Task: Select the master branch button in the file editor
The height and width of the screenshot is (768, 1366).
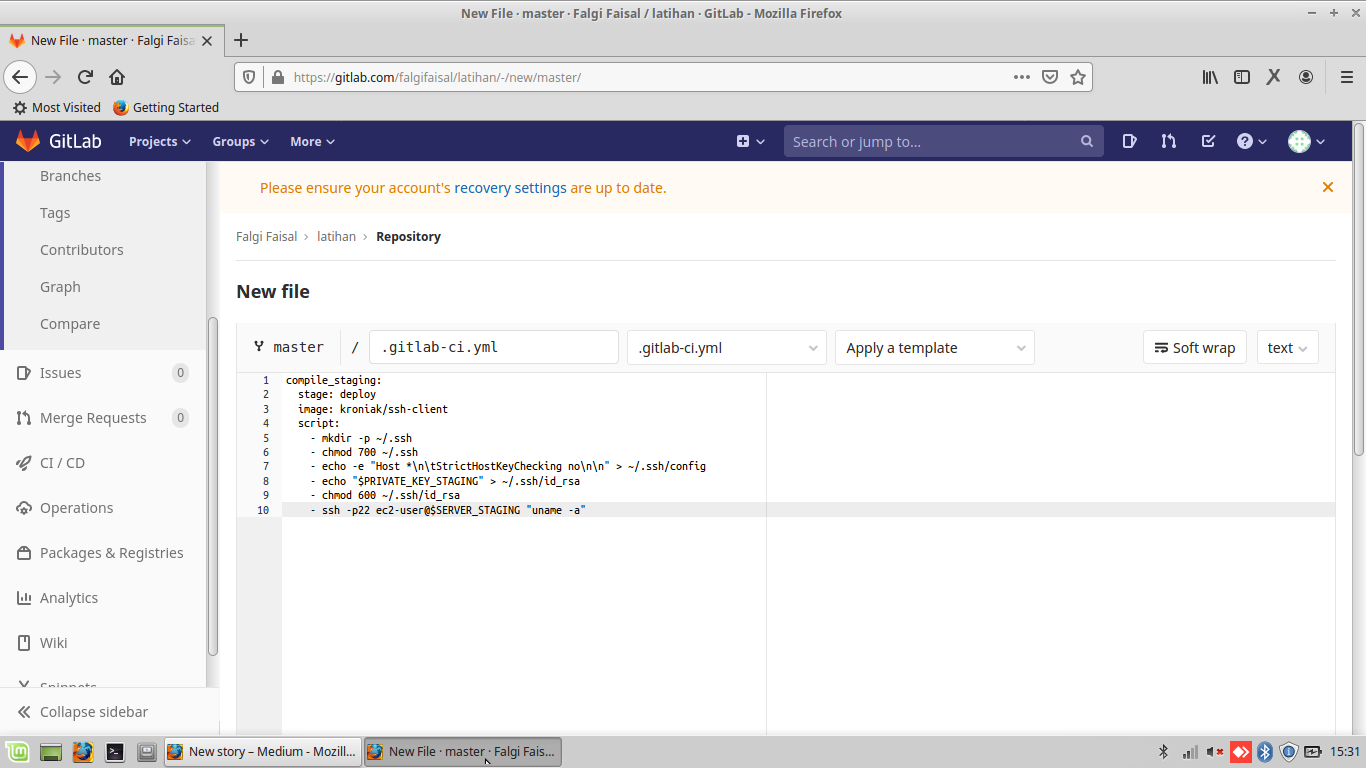Action: pyautogui.click(x=289, y=346)
